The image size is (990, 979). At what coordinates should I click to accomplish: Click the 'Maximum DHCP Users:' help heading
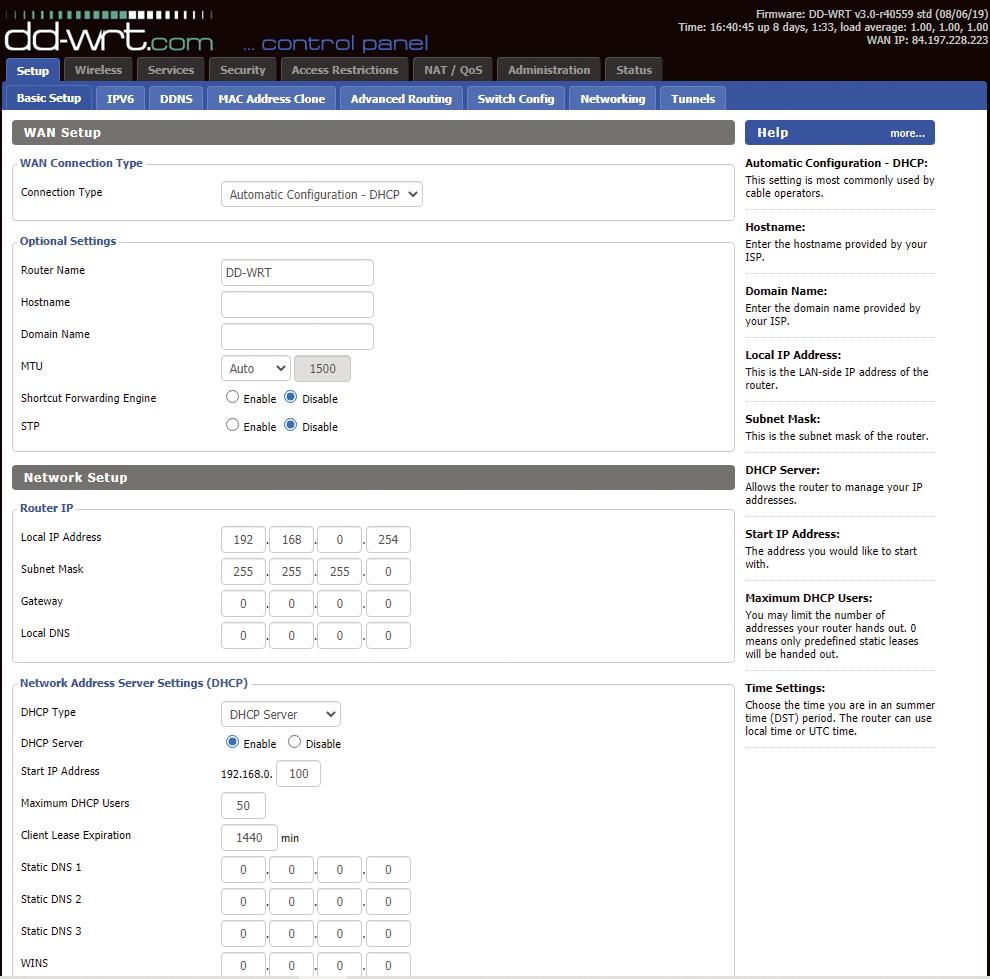pyautogui.click(x=809, y=598)
